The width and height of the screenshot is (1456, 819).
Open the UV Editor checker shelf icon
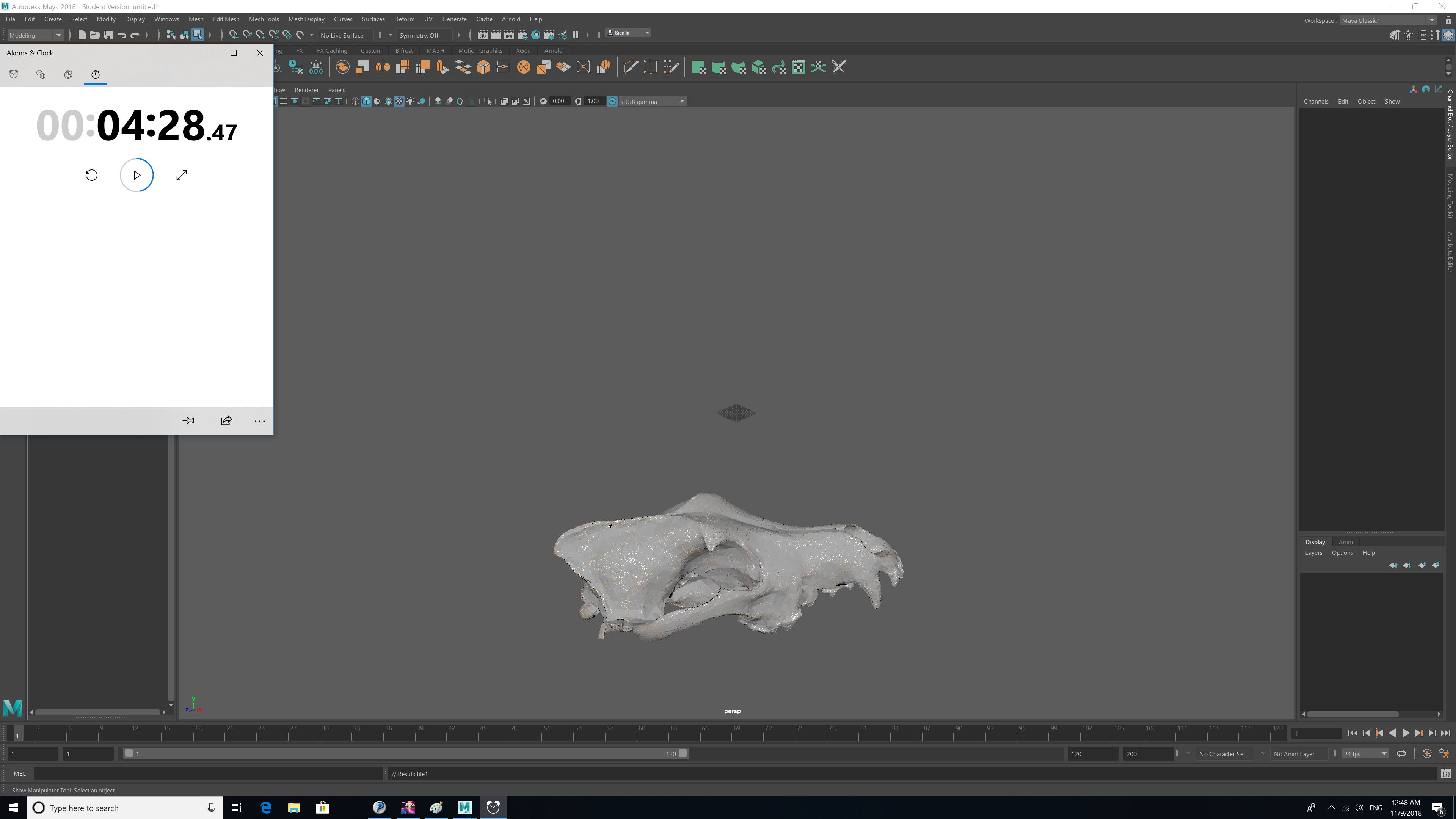point(798,67)
